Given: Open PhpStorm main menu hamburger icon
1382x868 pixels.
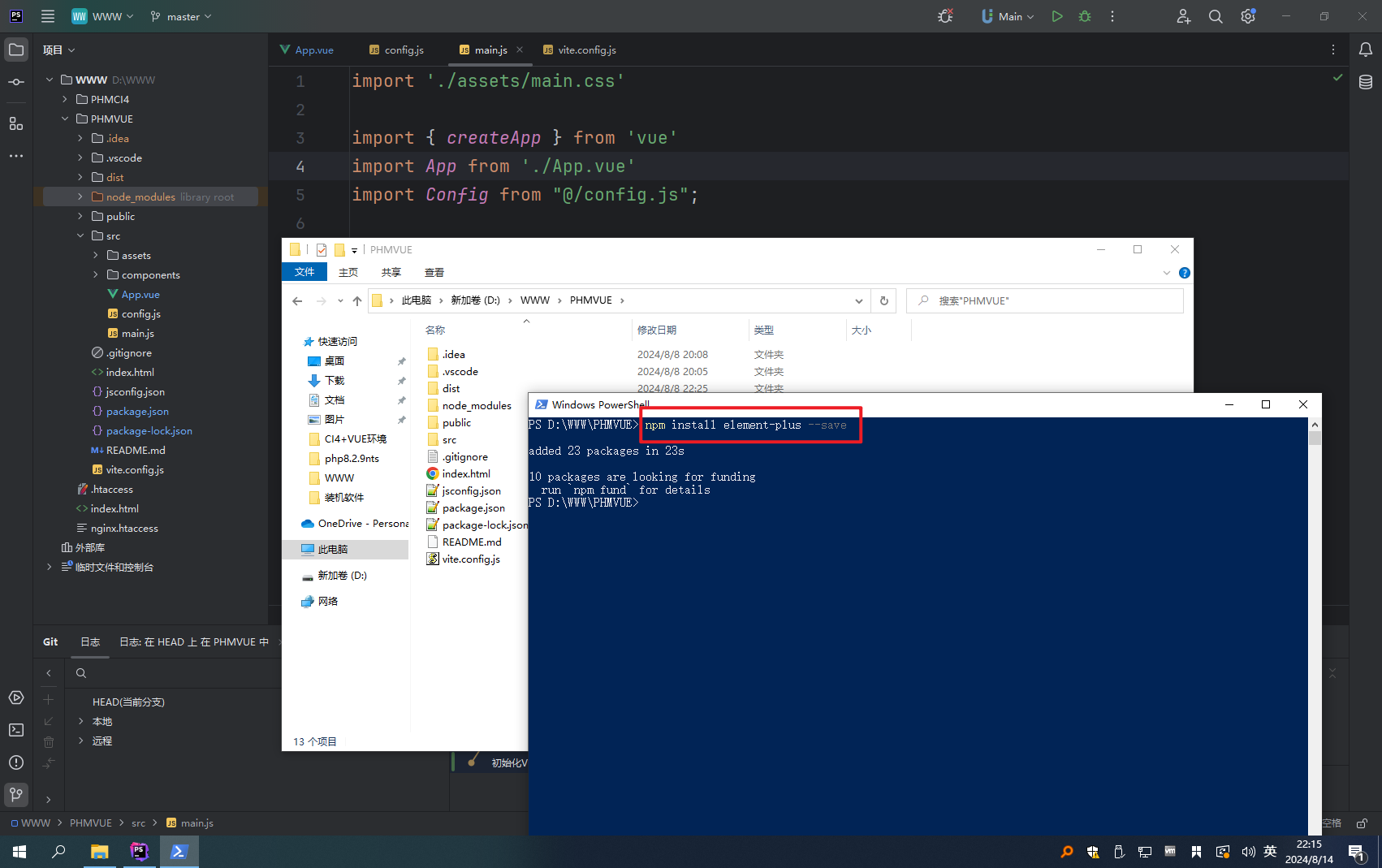Looking at the screenshot, I should coord(48,16).
